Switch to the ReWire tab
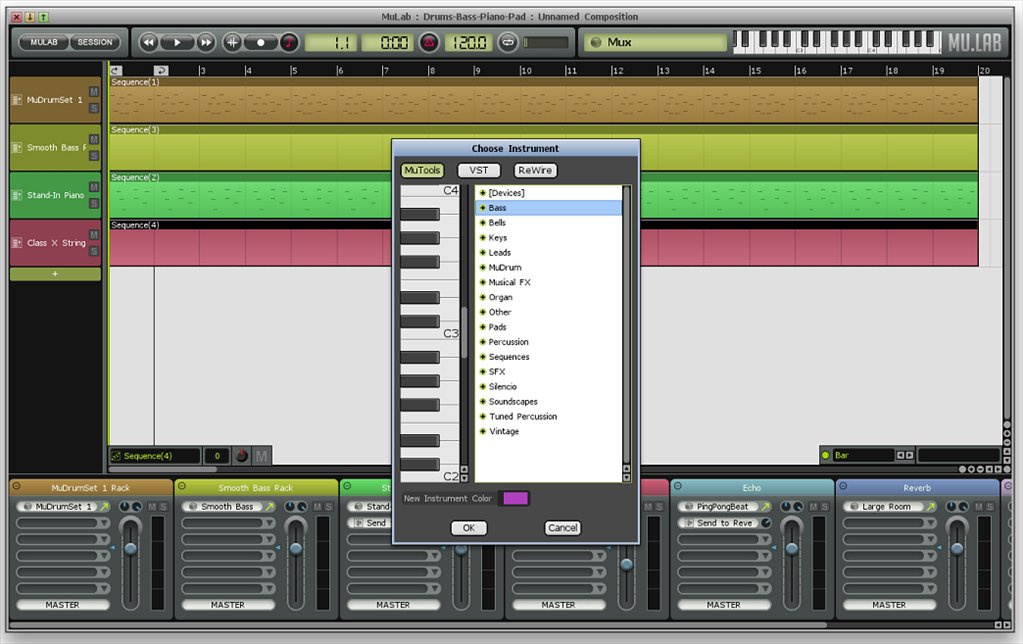The width and height of the screenshot is (1023, 644). (535, 170)
